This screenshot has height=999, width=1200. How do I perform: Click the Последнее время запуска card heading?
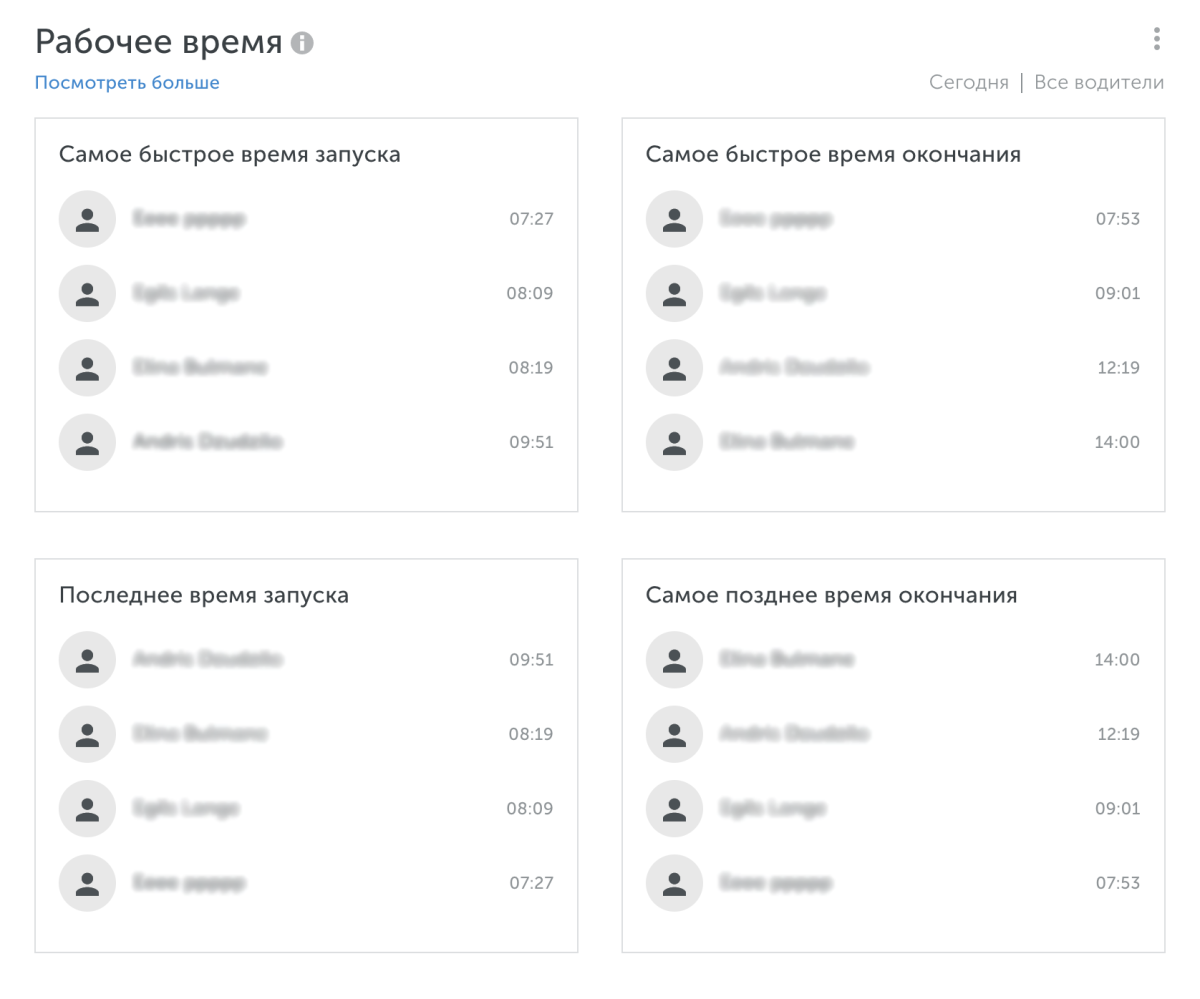point(204,596)
